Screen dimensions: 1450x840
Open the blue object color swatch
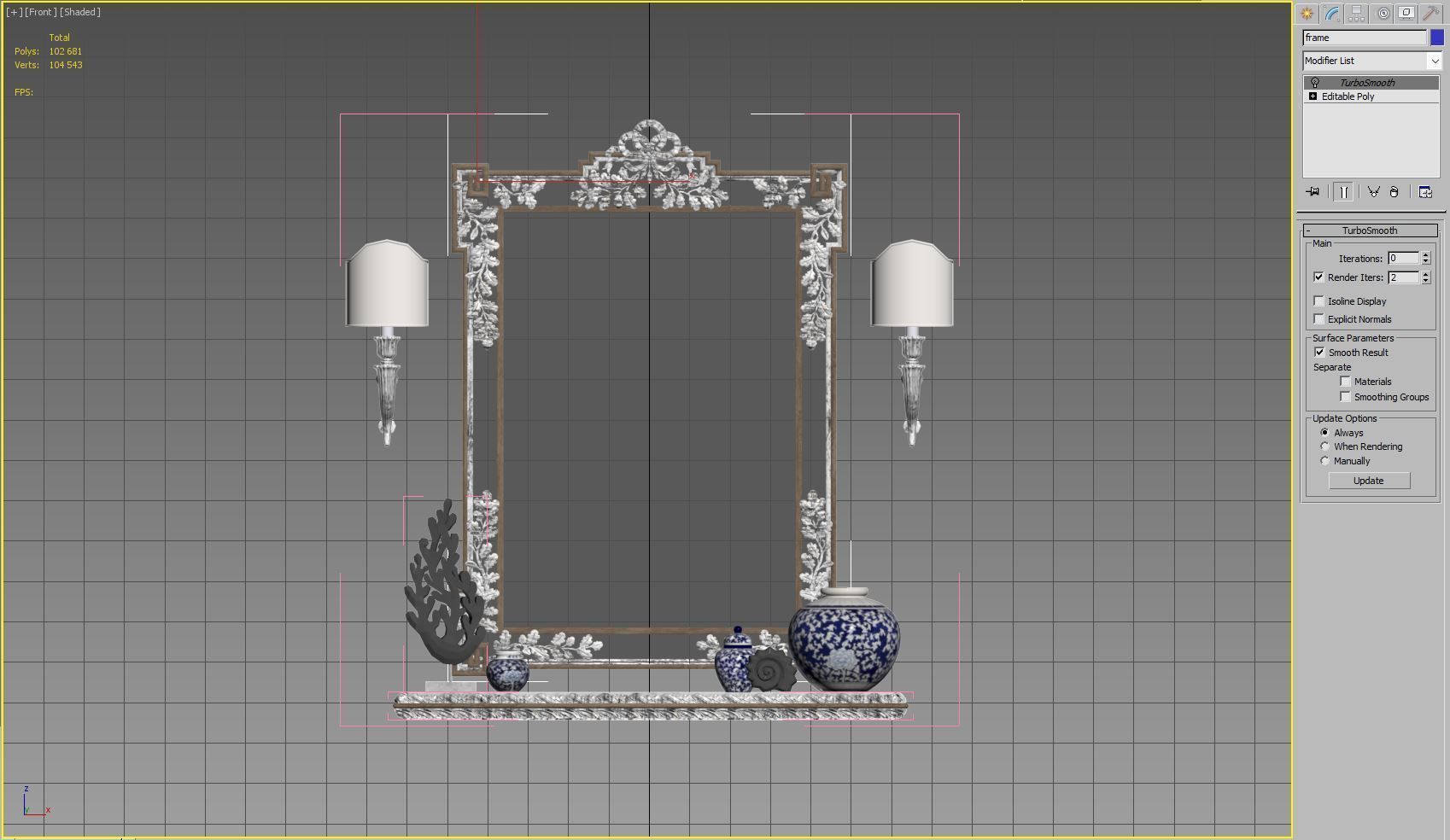click(x=1436, y=38)
